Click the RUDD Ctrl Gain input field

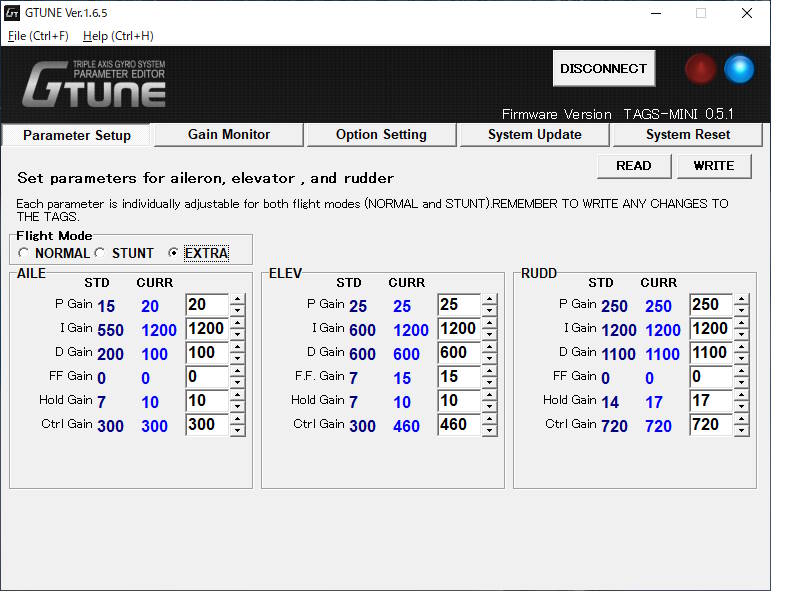click(711, 424)
